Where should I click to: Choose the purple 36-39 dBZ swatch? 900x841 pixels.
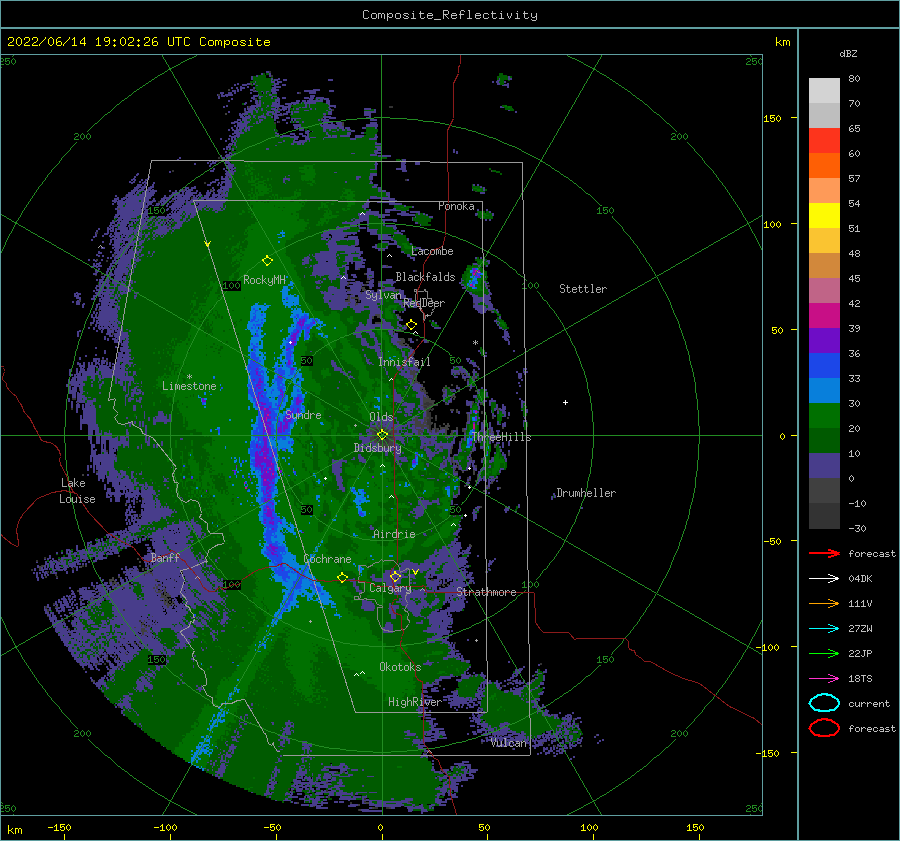(x=824, y=341)
